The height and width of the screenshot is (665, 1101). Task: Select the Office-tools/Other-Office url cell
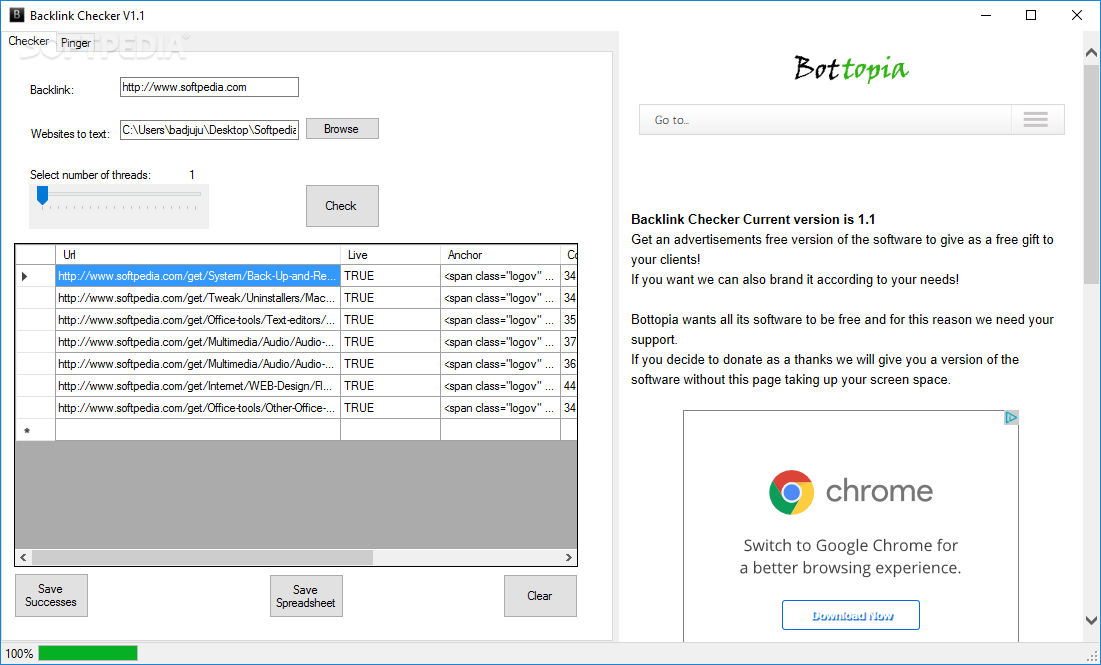pyautogui.click(x=198, y=407)
